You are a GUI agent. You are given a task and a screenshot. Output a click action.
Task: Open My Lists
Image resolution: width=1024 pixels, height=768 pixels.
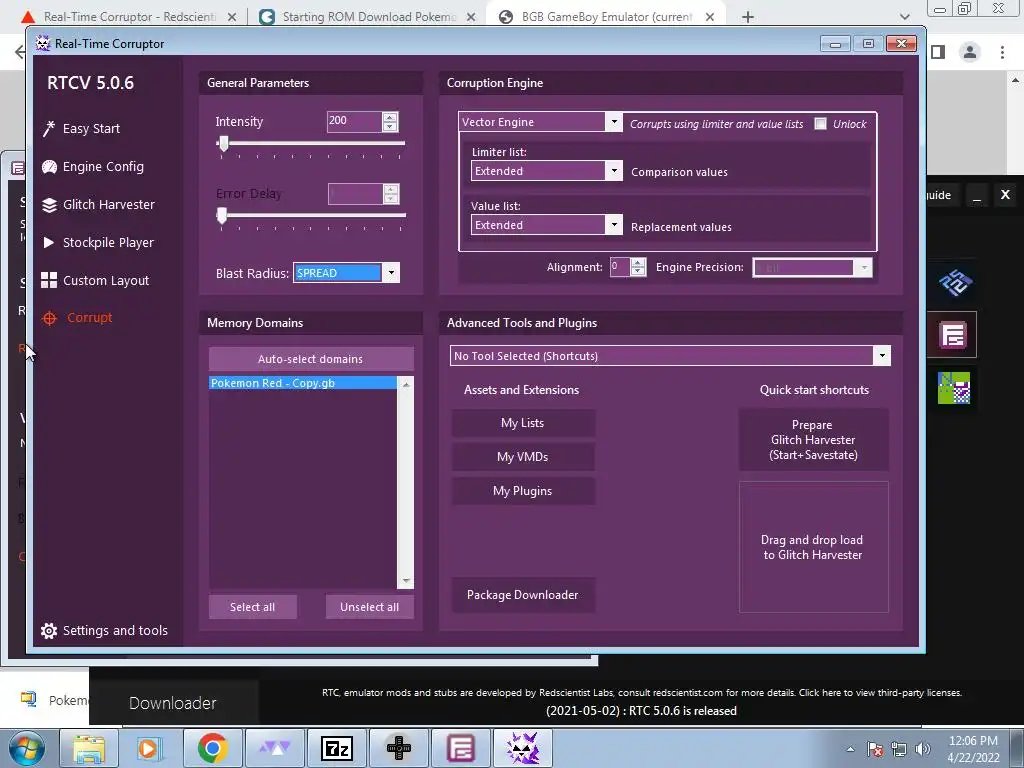pos(522,423)
